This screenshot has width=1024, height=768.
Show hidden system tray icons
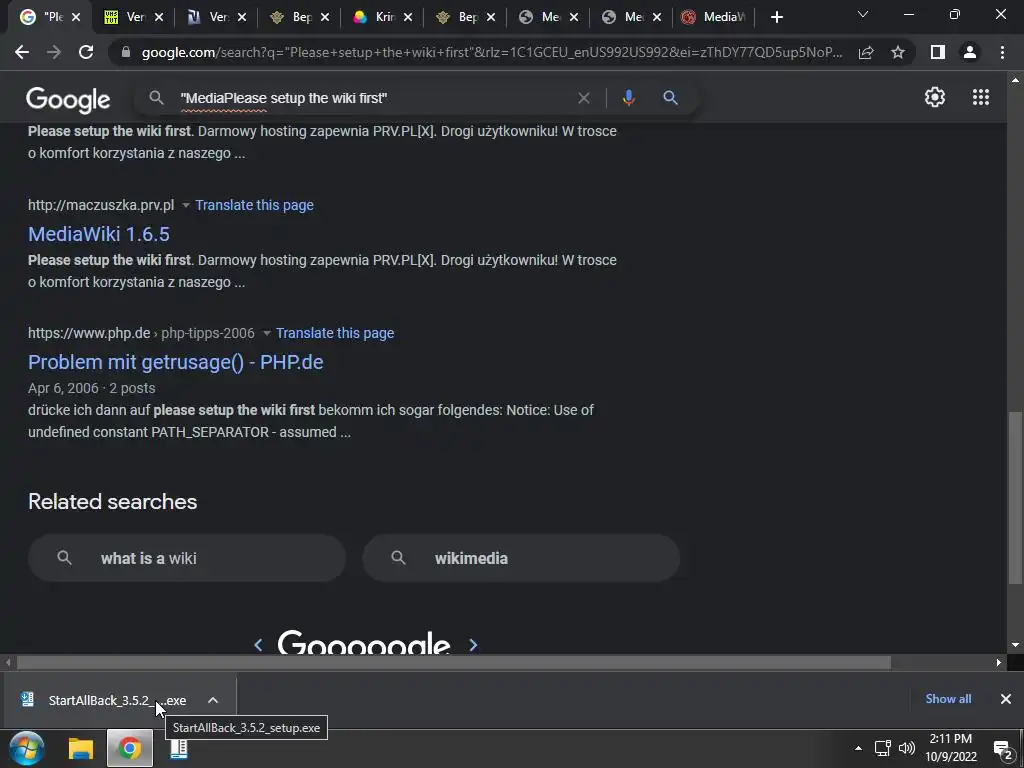click(858, 748)
